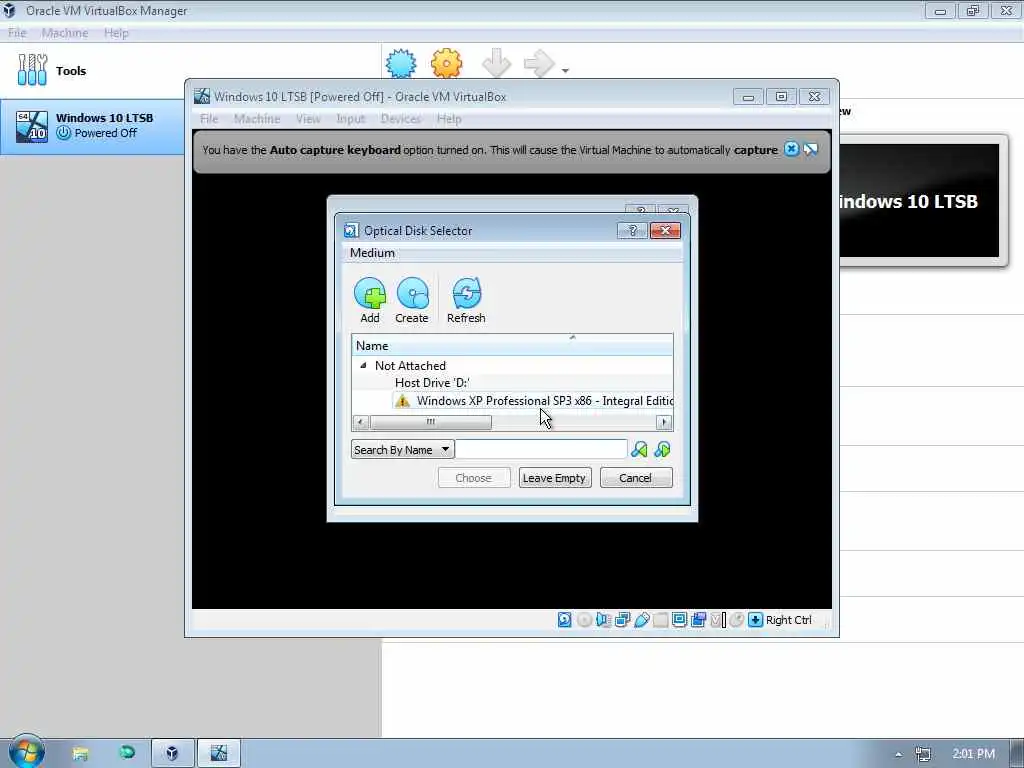Click the horizontal scrollbar right arrow
1024x768 pixels.
[x=664, y=422]
